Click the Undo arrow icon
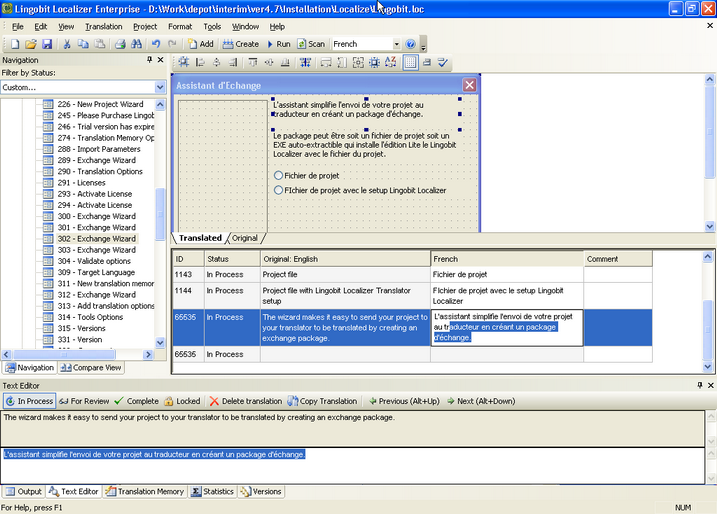The image size is (717, 514). pos(155,44)
